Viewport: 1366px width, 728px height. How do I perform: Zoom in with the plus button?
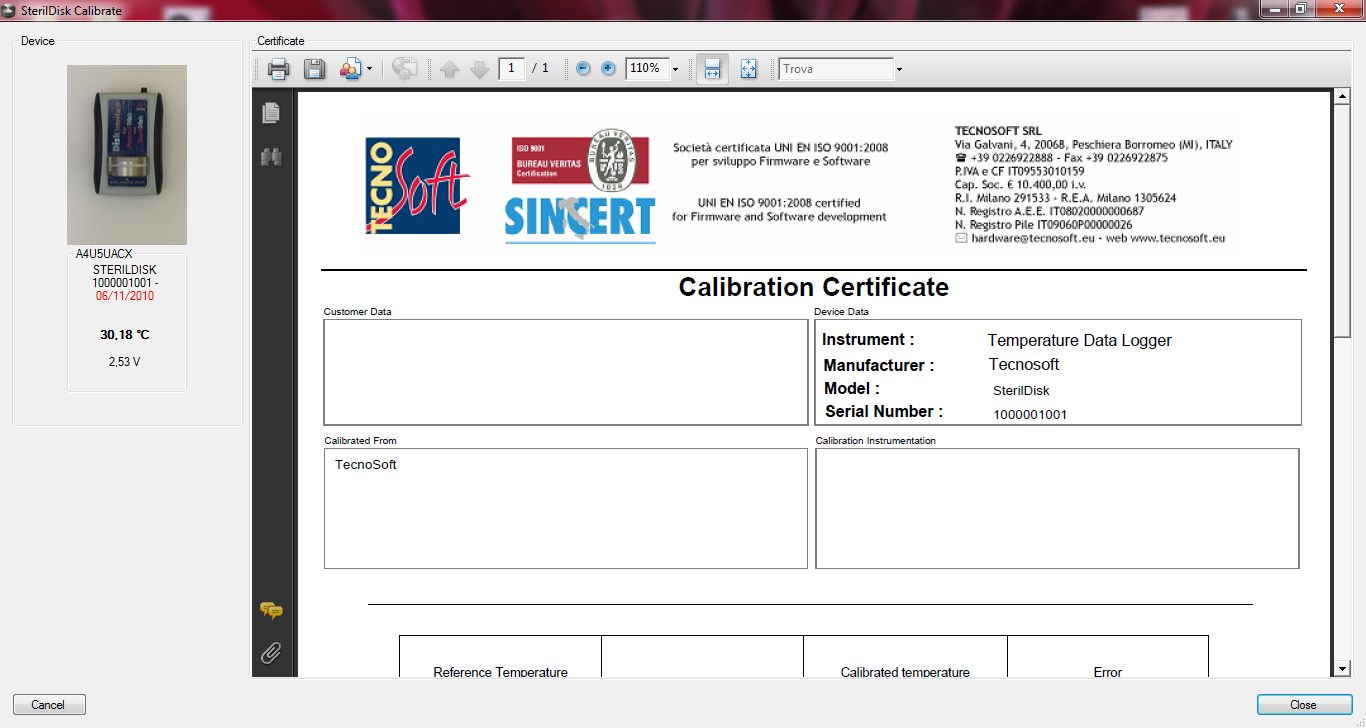point(608,69)
